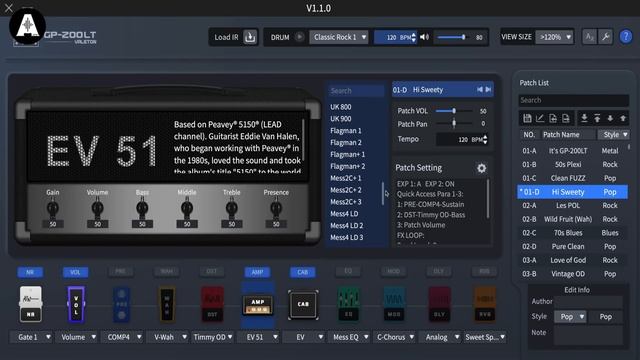Viewport: 640px width, 360px height.
Task: Mute the drum volume speaker icon
Action: pos(424,37)
